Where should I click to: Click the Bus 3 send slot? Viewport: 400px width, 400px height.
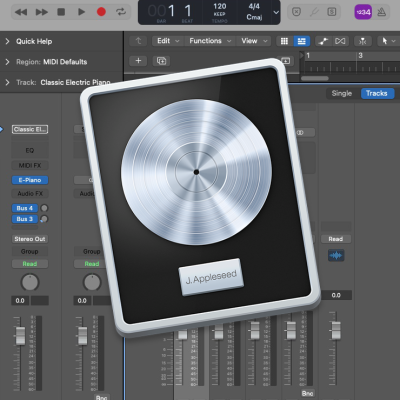[25, 219]
